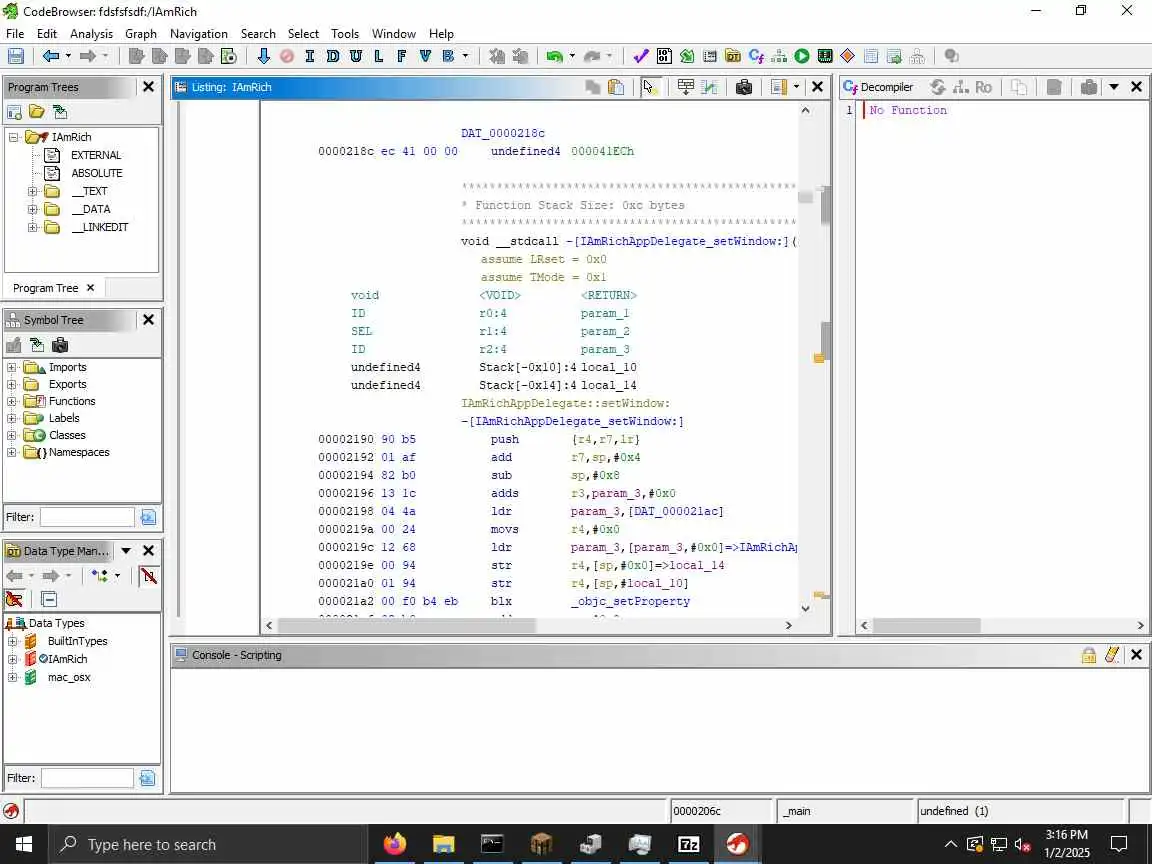Viewport: 1152px width, 864px height.
Task: Expand Classes in Symbol Tree
Action: point(12,435)
